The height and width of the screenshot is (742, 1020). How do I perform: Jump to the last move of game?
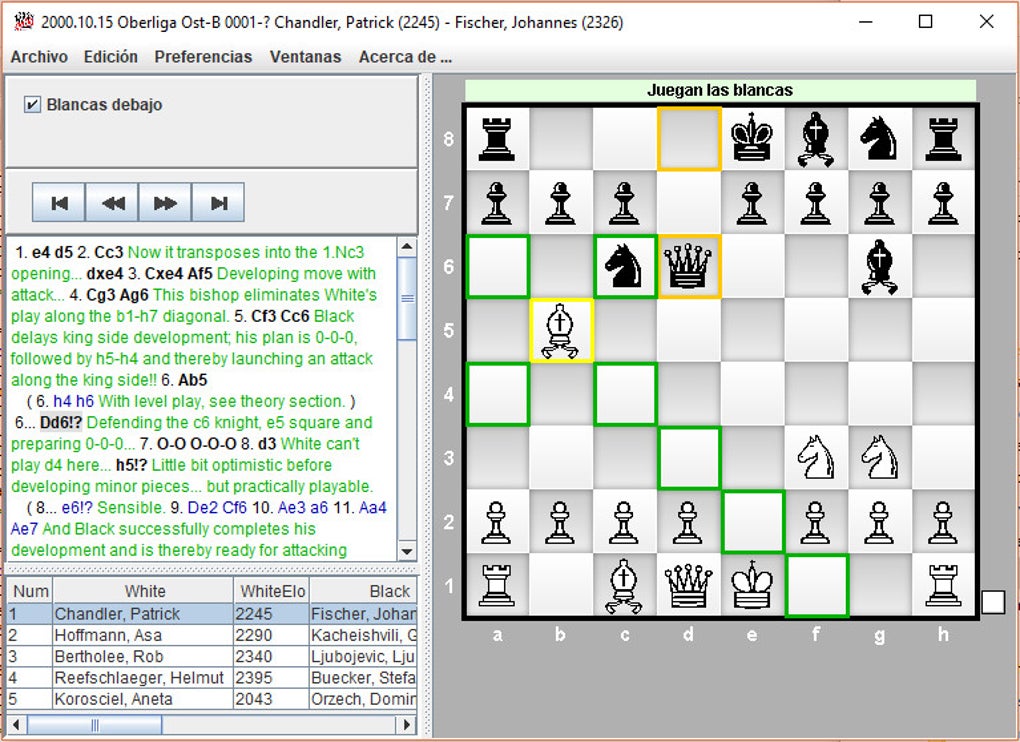point(219,203)
